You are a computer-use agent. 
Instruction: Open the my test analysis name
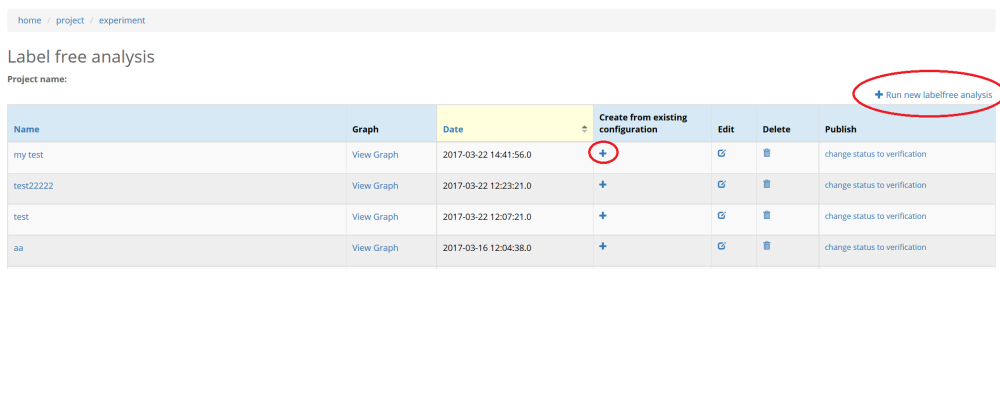coord(29,155)
